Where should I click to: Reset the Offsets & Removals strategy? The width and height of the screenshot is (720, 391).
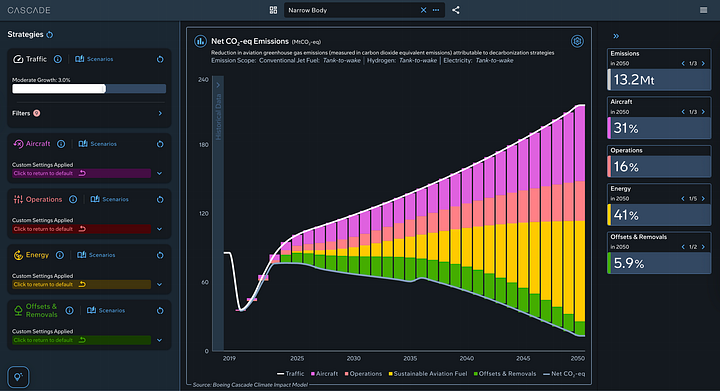[160, 311]
